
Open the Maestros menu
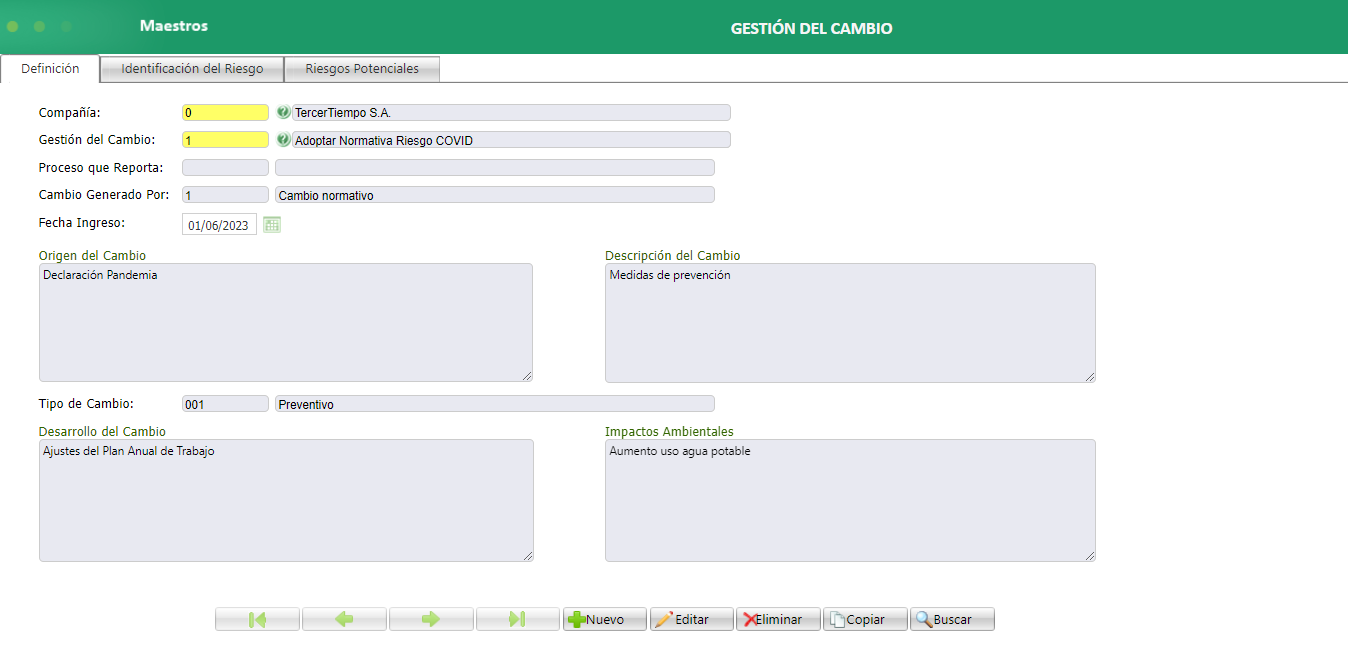point(174,26)
